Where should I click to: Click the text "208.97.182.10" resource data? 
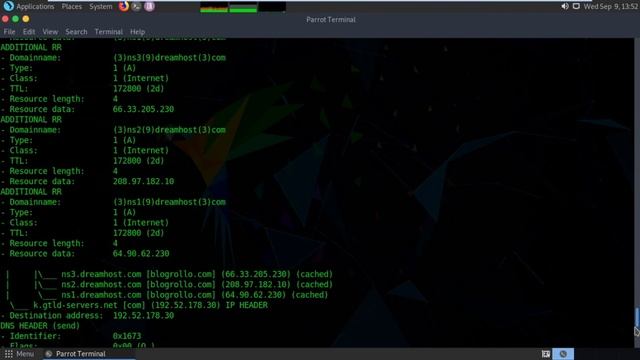143,181
